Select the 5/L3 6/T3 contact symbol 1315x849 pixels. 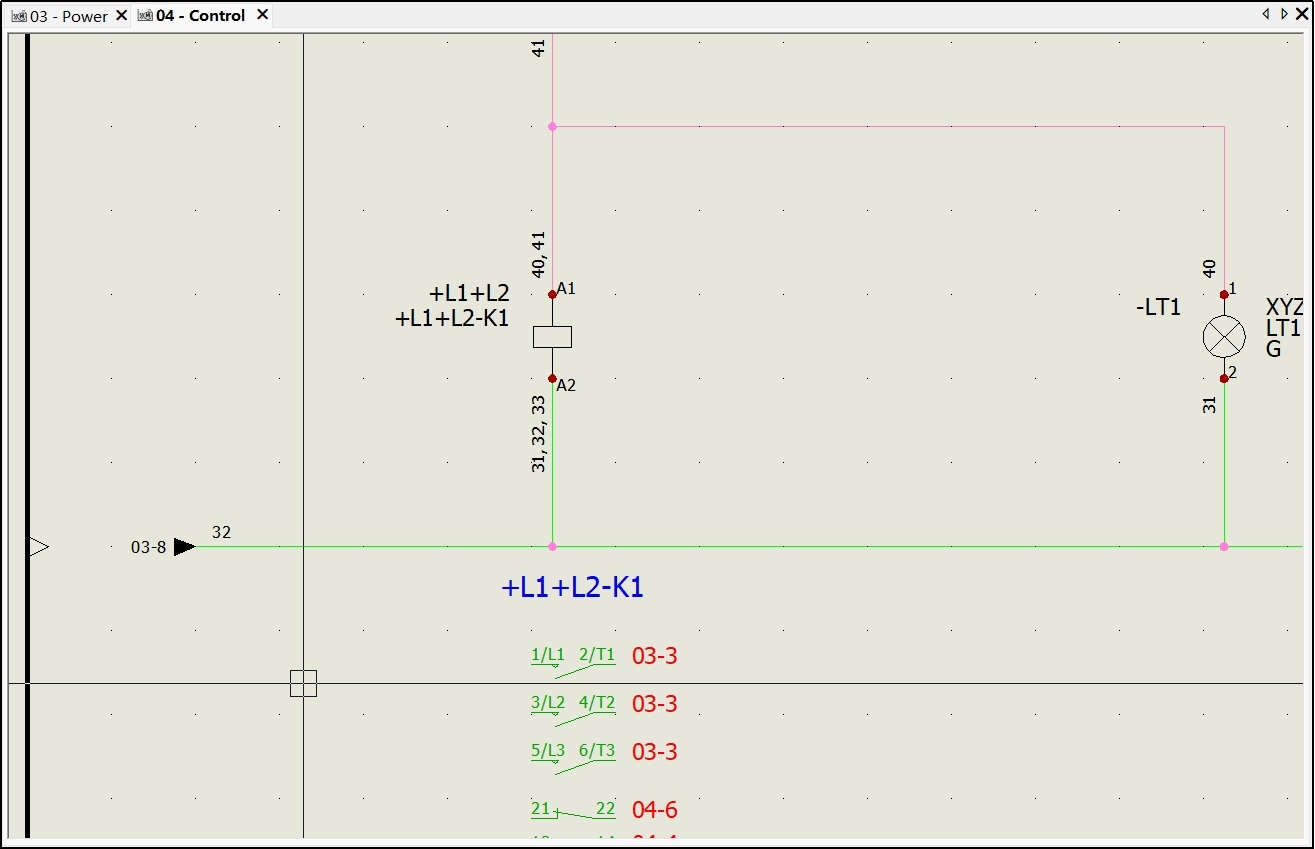pyautogui.click(x=573, y=757)
